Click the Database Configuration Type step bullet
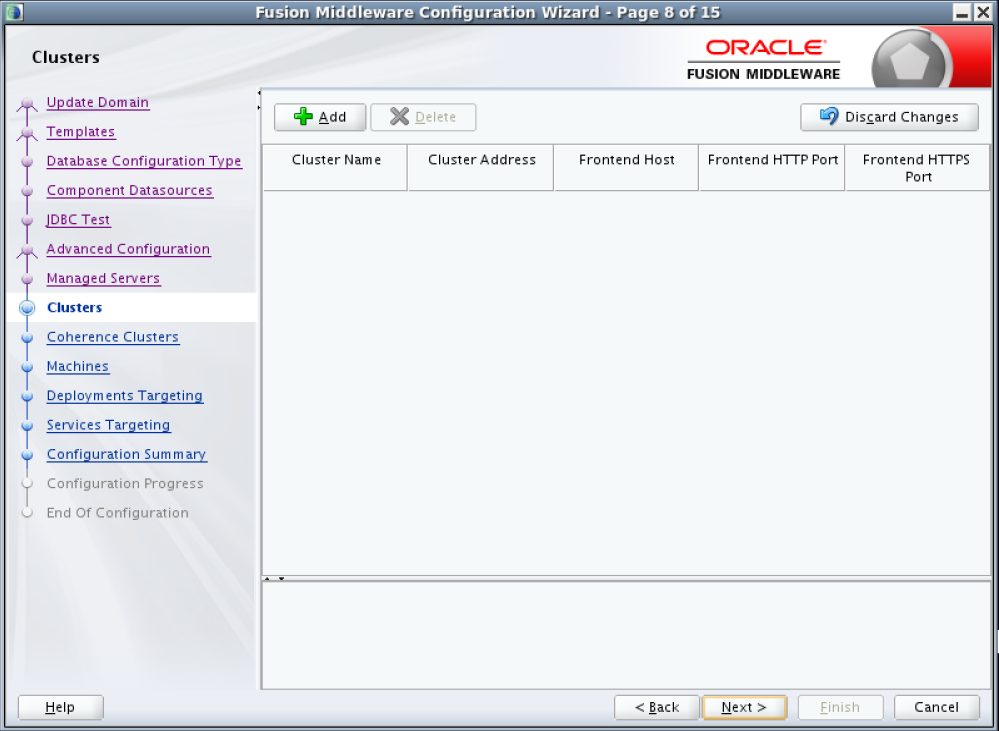 click(x=27, y=161)
